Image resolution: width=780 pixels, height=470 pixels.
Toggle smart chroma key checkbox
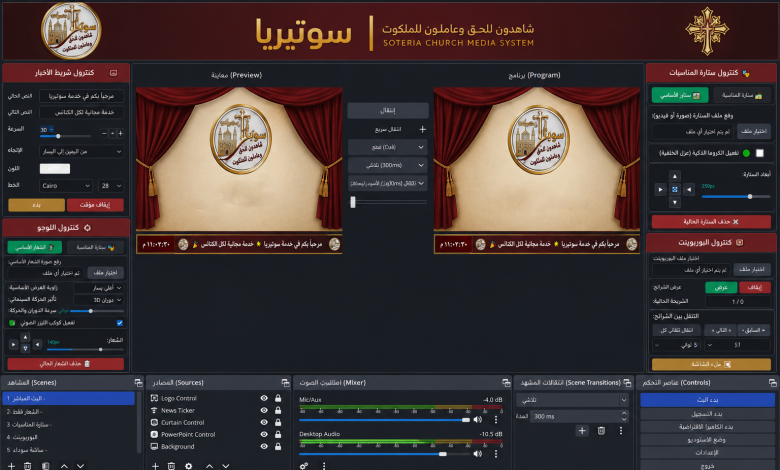(760, 153)
